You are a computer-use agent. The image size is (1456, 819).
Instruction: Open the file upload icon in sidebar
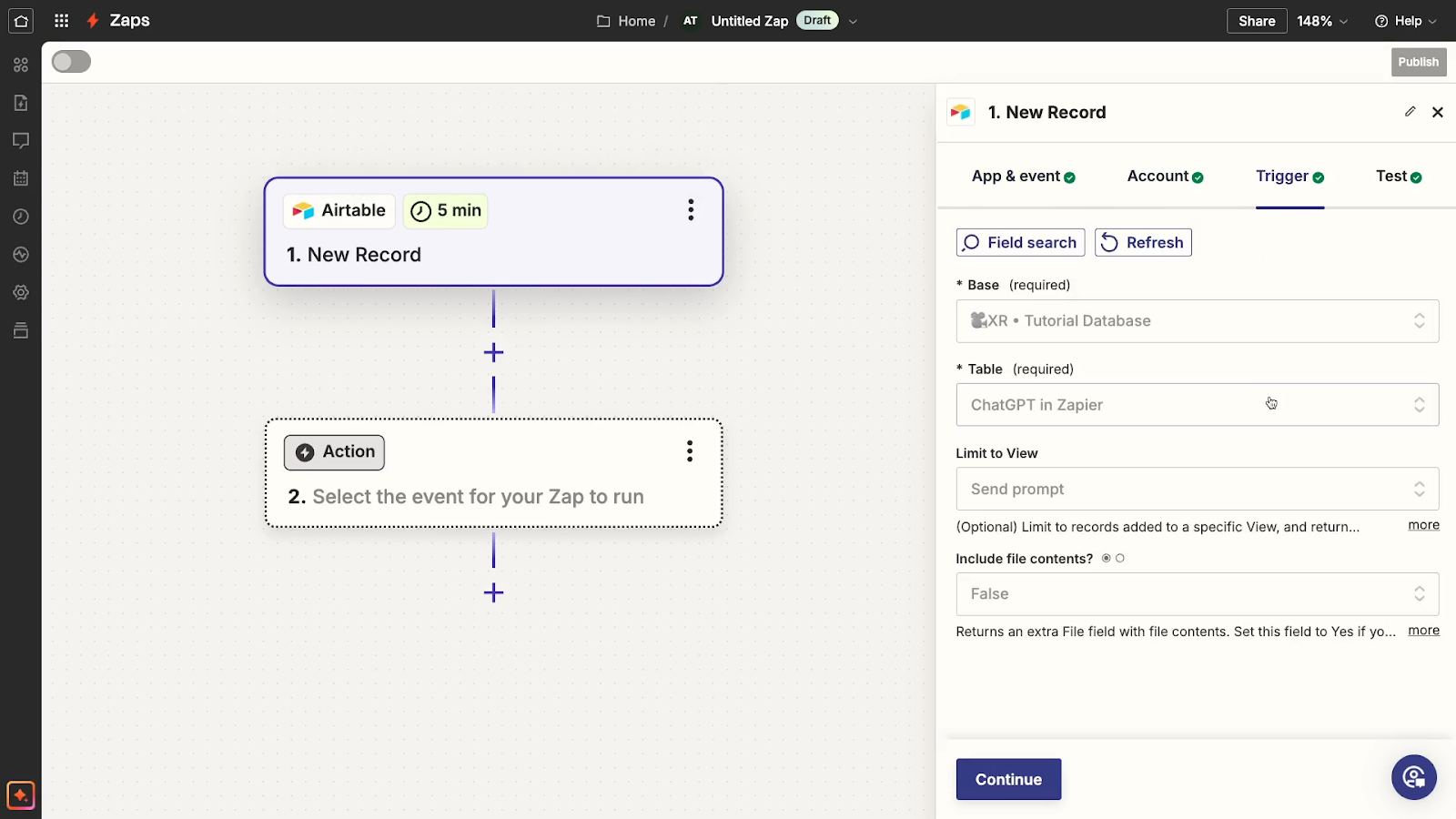coord(21,103)
